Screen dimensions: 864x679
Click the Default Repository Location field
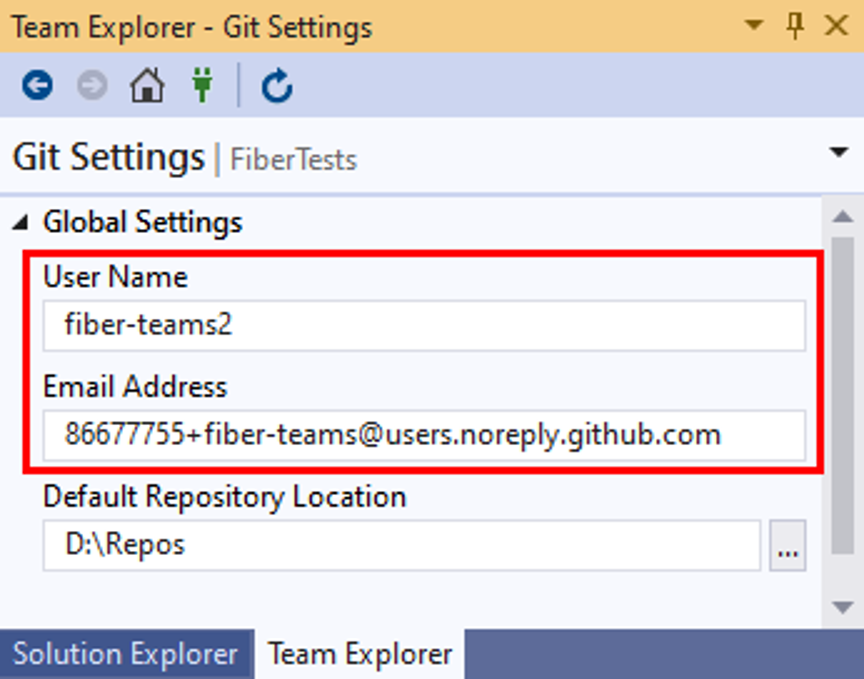click(402, 546)
